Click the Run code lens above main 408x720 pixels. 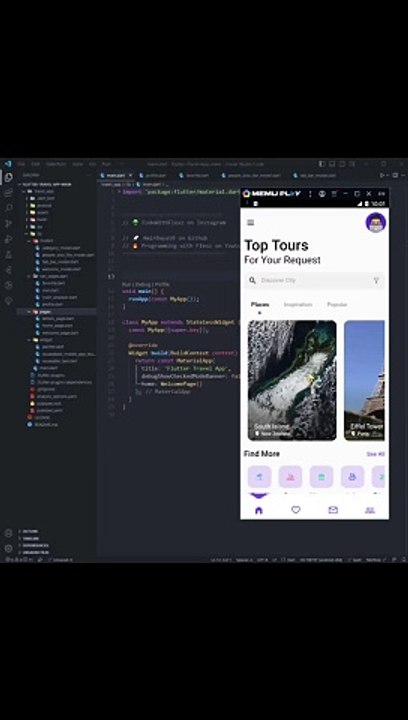tap(127, 285)
